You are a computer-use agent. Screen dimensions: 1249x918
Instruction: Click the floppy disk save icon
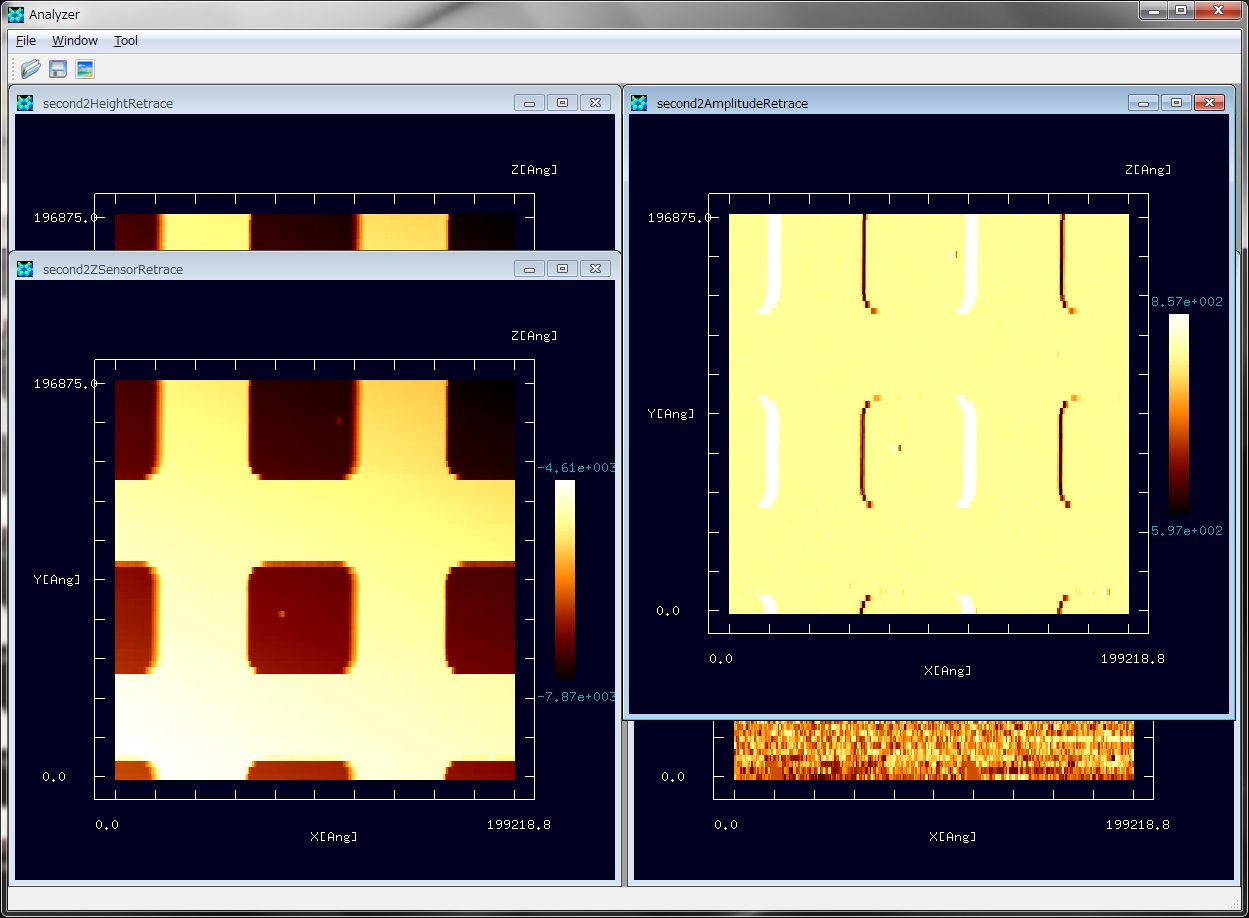tap(58, 69)
